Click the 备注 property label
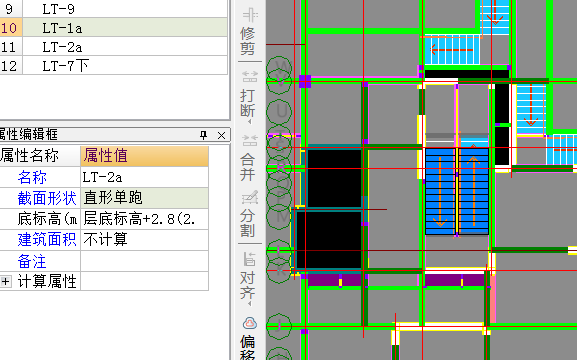The image size is (577, 360). coord(32,261)
